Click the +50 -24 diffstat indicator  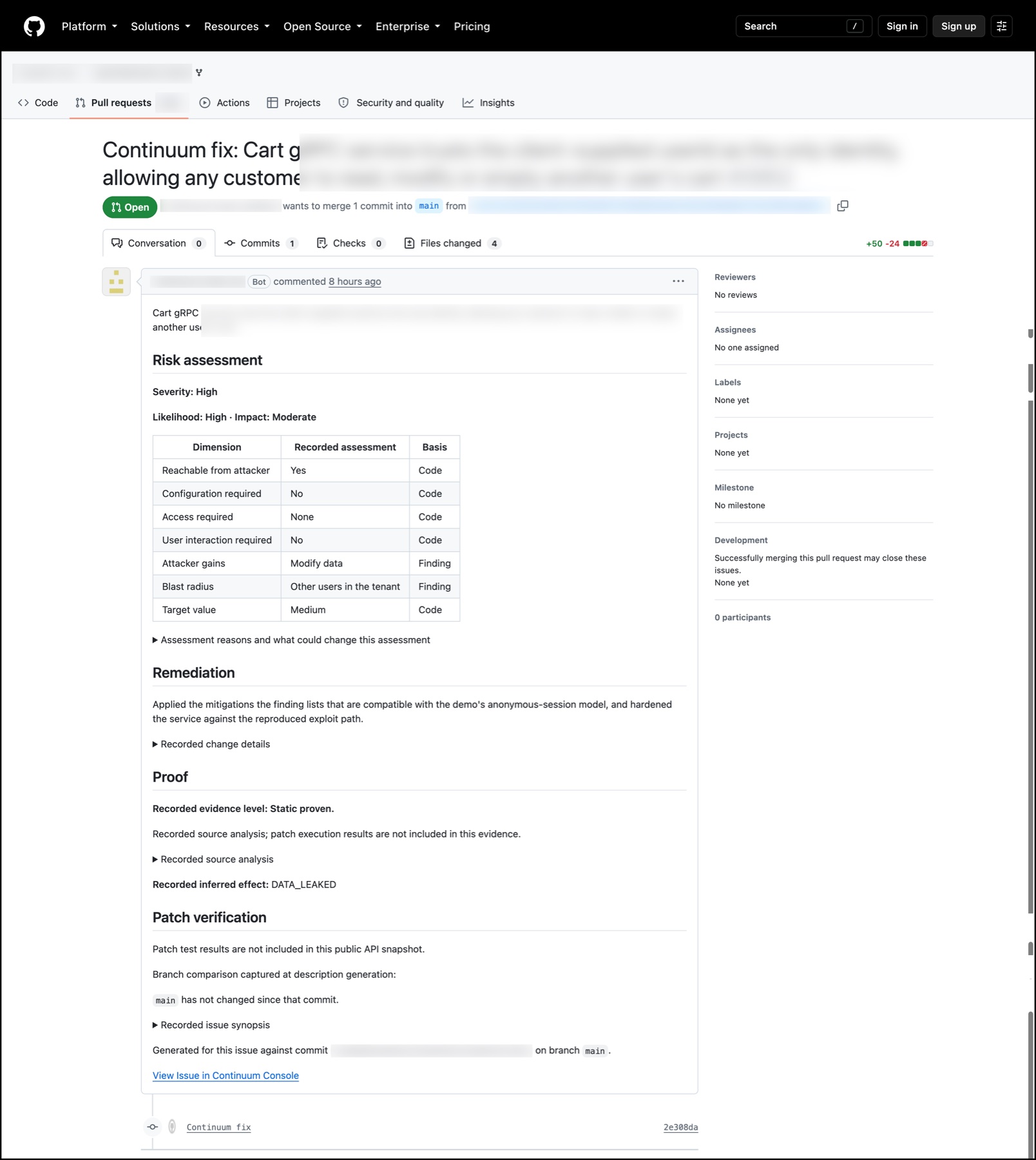[899, 244]
